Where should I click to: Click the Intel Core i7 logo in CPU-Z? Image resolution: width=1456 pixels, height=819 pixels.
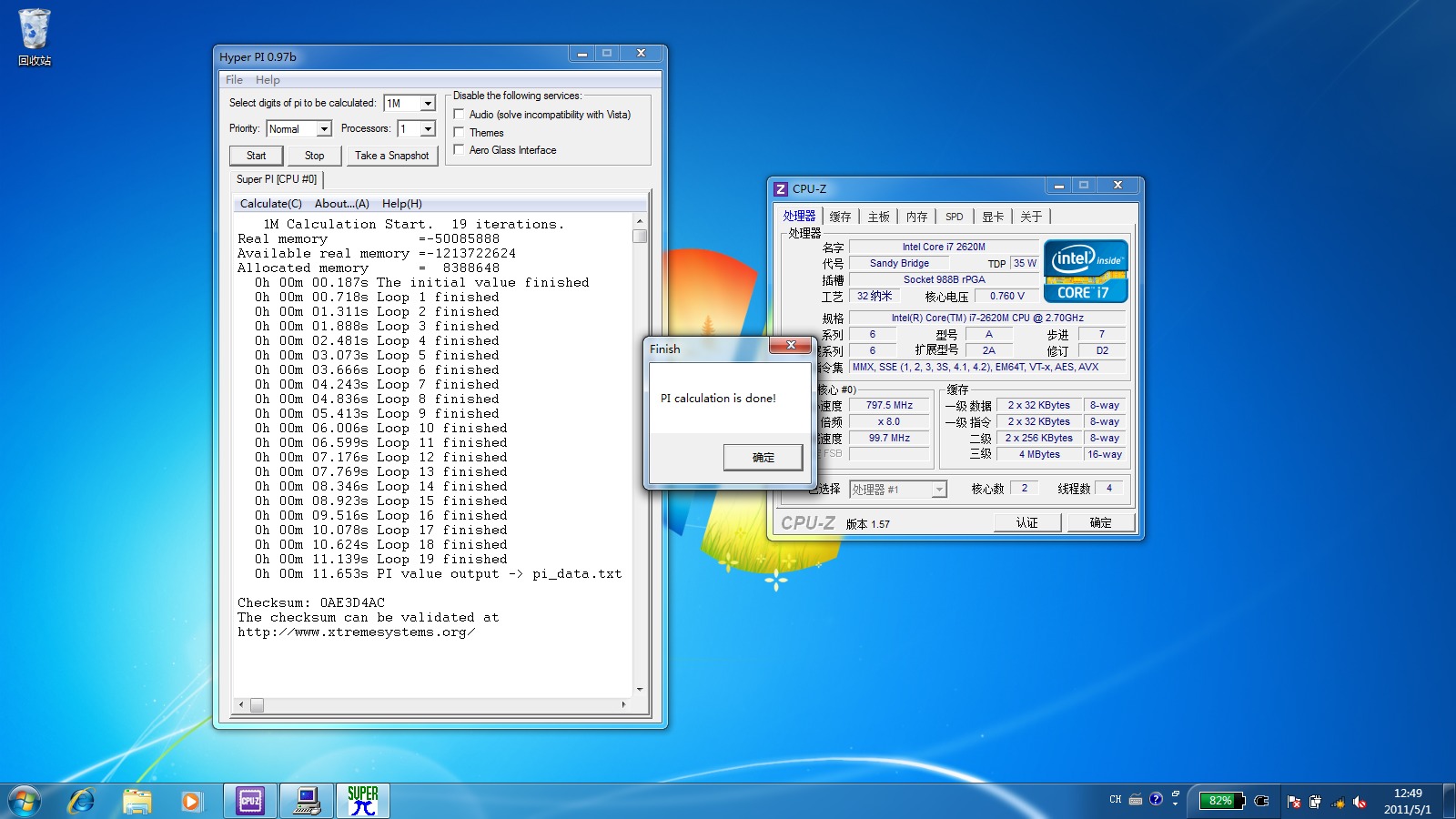coord(1086,270)
